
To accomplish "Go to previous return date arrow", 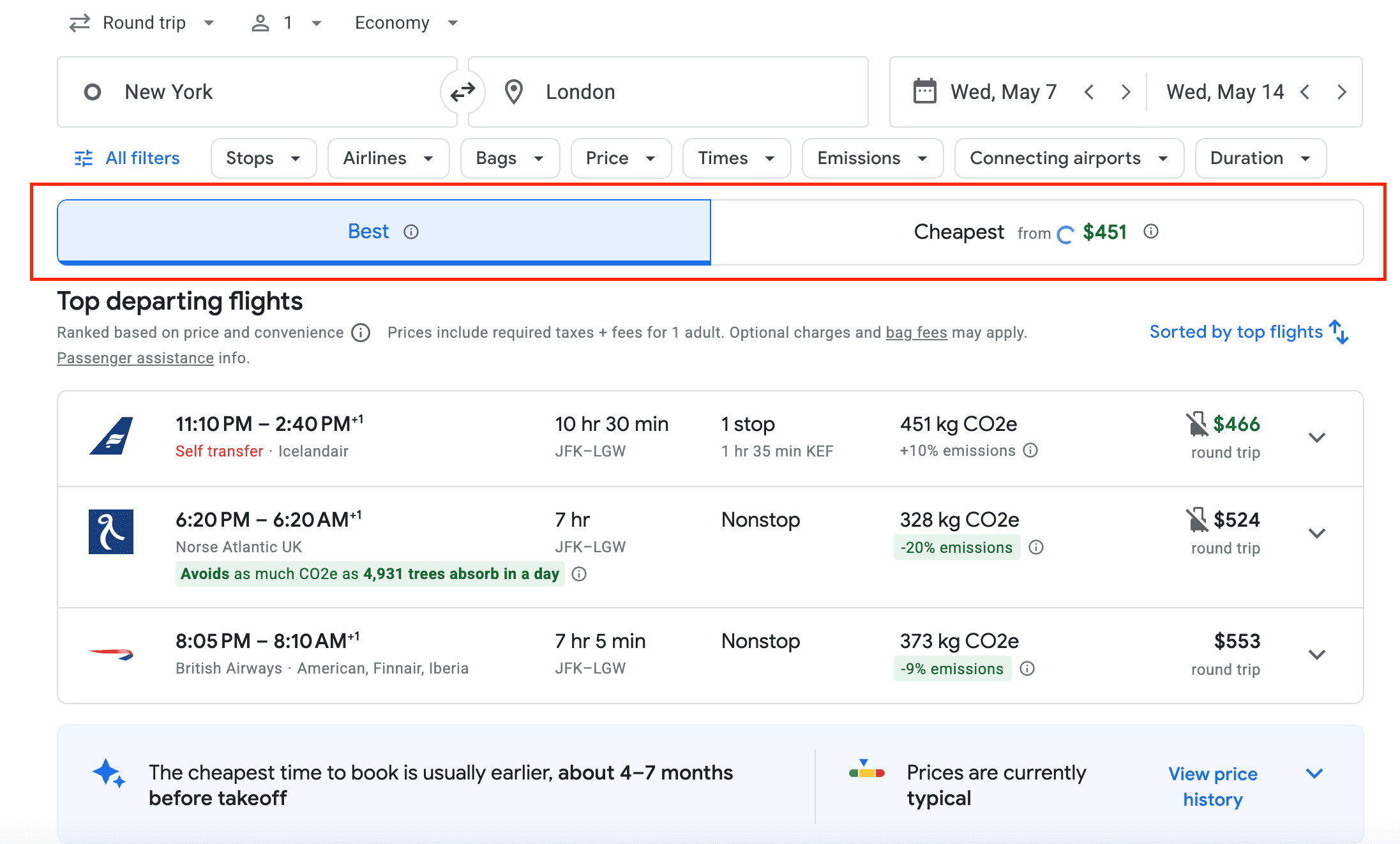I will tap(1305, 92).
